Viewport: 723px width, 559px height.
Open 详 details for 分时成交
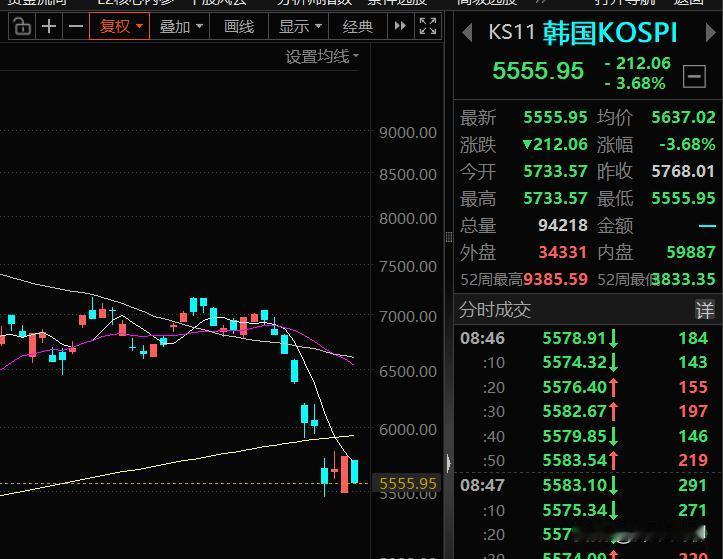[705, 309]
